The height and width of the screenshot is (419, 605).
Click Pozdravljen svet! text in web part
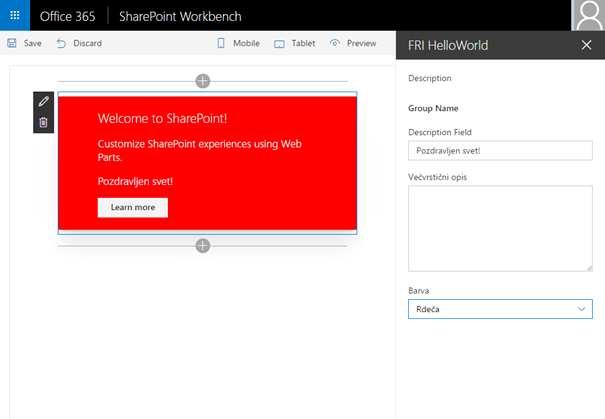[135, 181]
